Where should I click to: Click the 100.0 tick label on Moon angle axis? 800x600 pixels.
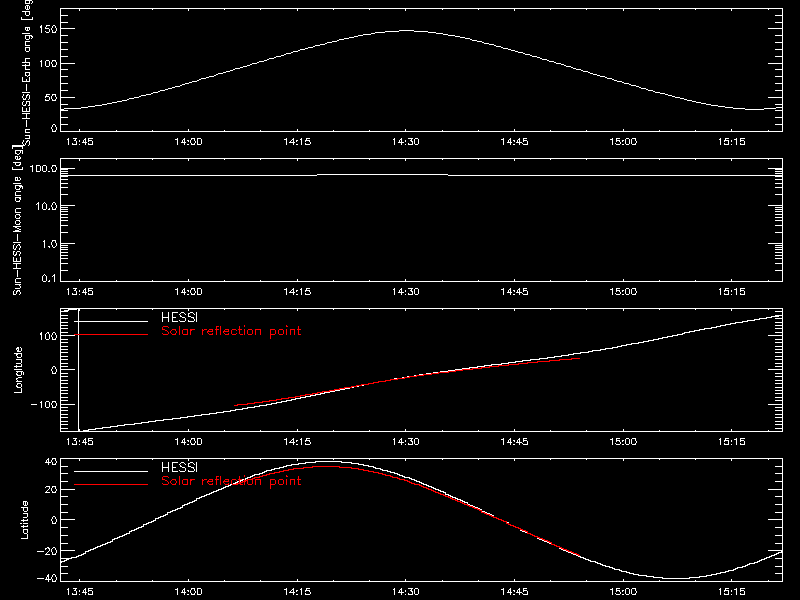[44, 168]
